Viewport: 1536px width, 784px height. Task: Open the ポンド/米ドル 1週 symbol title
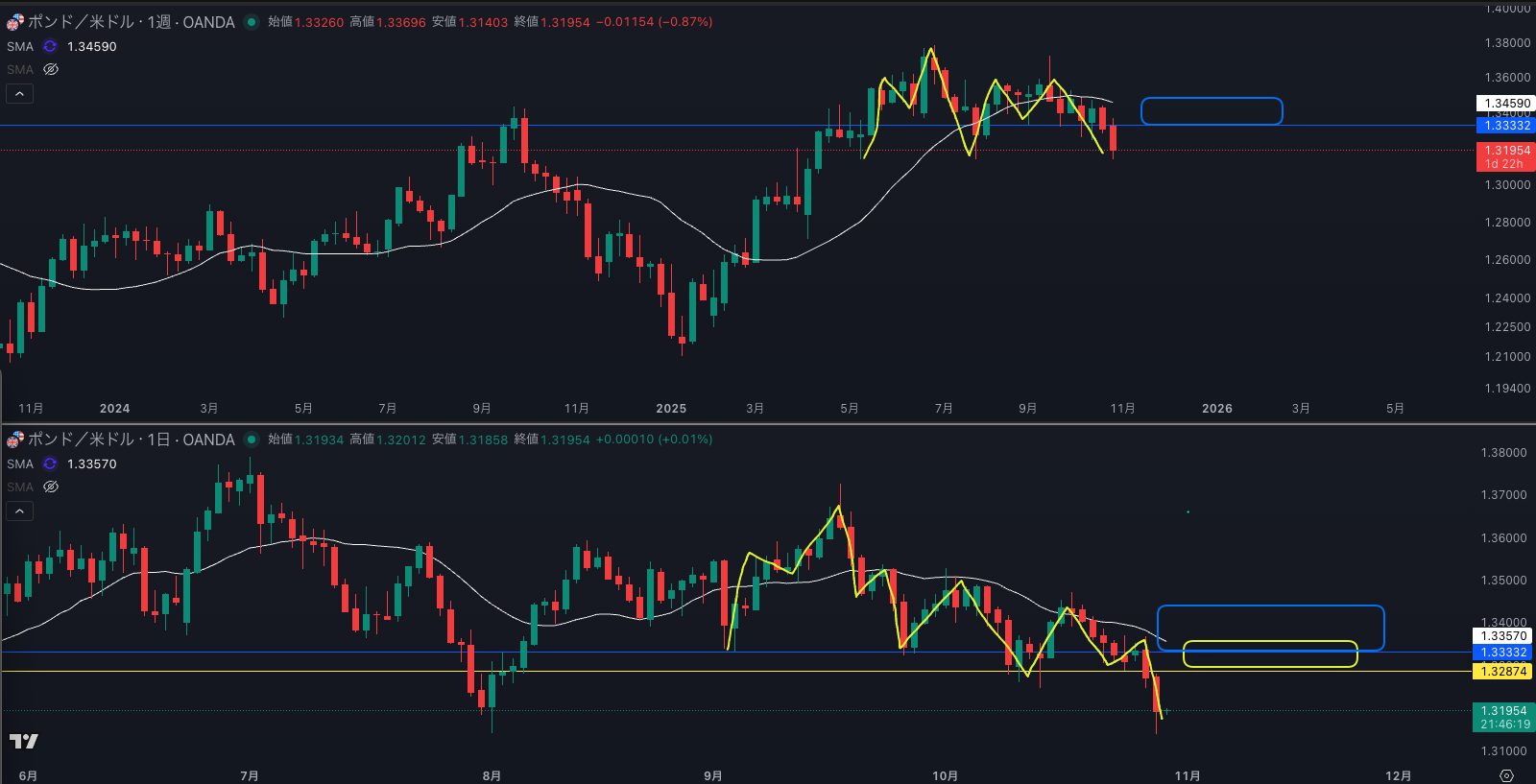131,22
